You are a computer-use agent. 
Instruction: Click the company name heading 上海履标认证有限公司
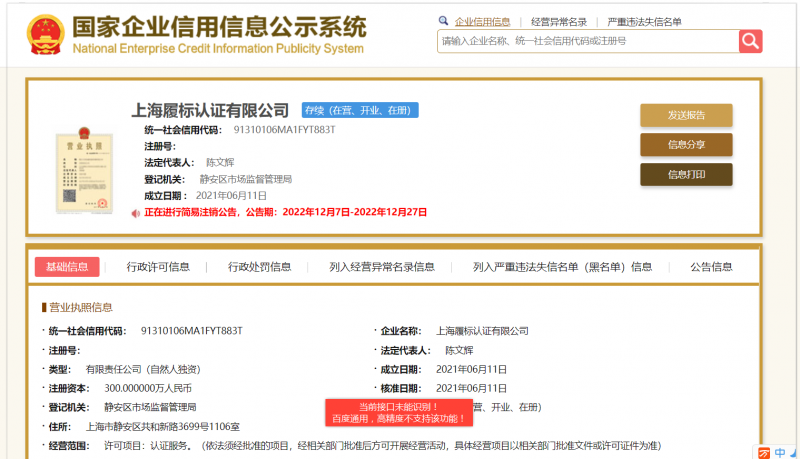pyautogui.click(x=210, y=110)
